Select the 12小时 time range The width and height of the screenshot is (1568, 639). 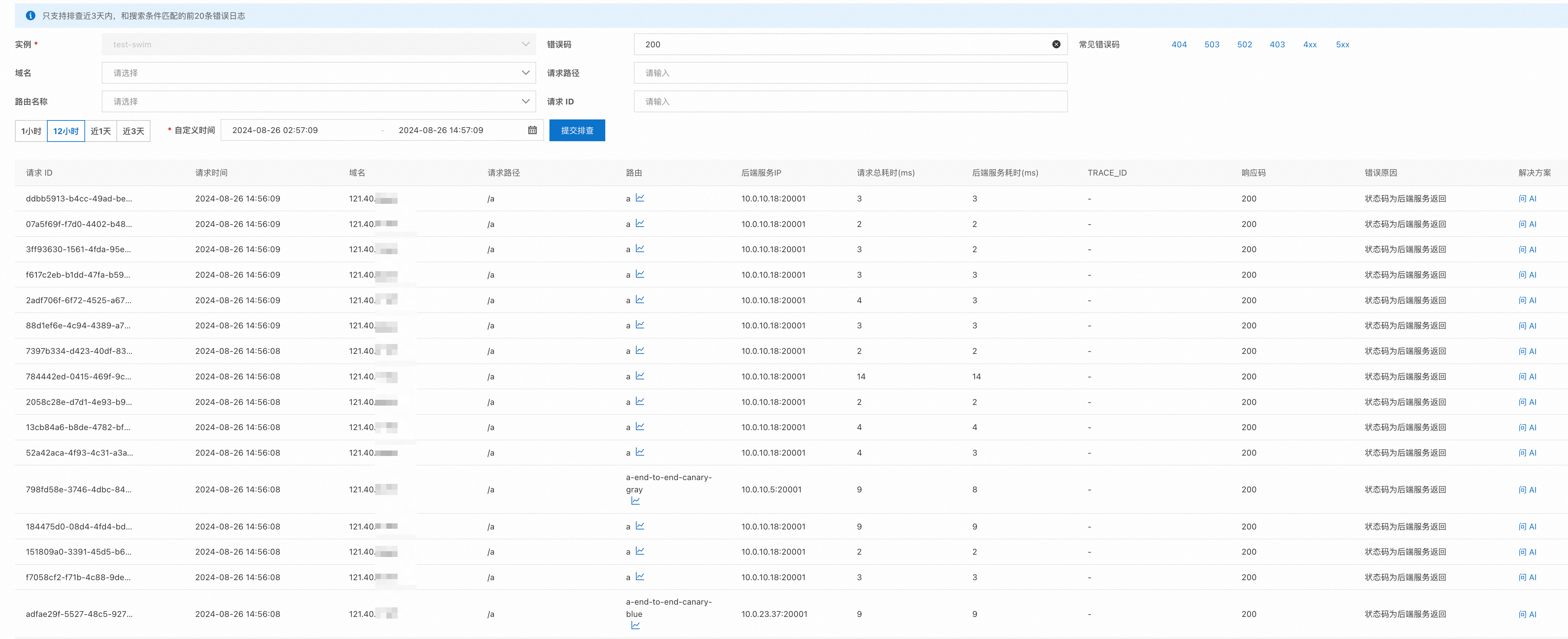(66, 131)
